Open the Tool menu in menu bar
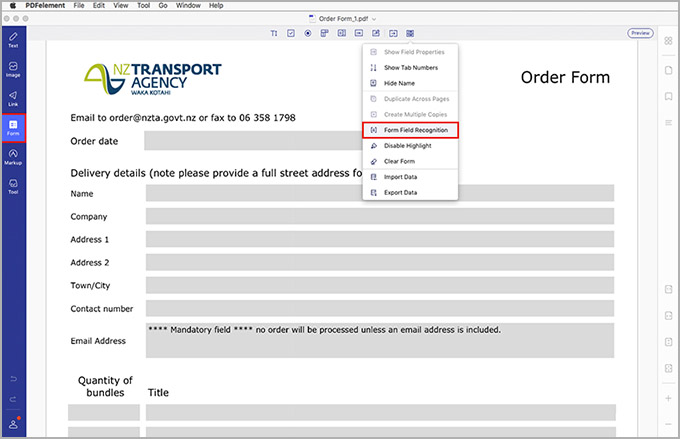Screen dimensions: 680x439 144,6
